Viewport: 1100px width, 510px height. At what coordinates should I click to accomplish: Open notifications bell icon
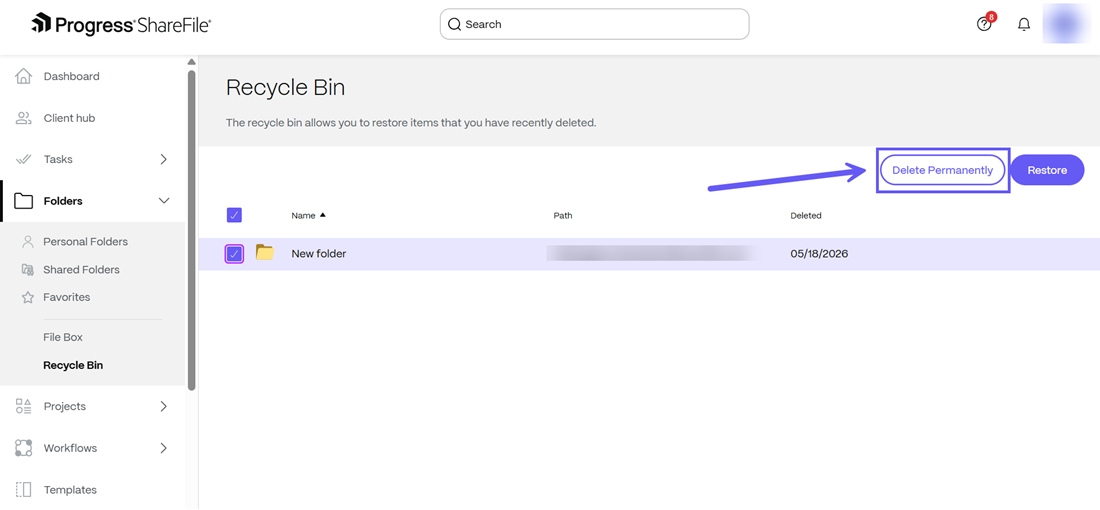click(x=1024, y=25)
